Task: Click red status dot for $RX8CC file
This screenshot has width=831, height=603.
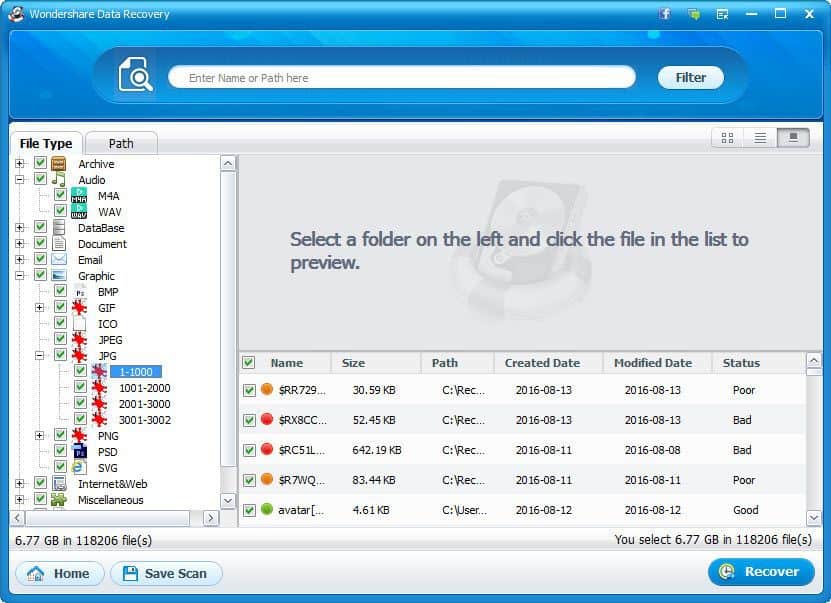Action: (x=267, y=420)
